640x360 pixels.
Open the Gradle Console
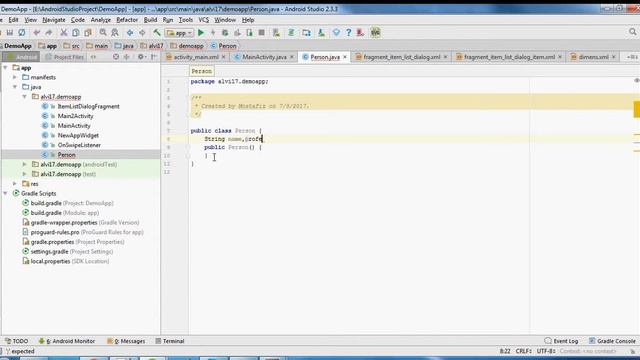pos(612,341)
